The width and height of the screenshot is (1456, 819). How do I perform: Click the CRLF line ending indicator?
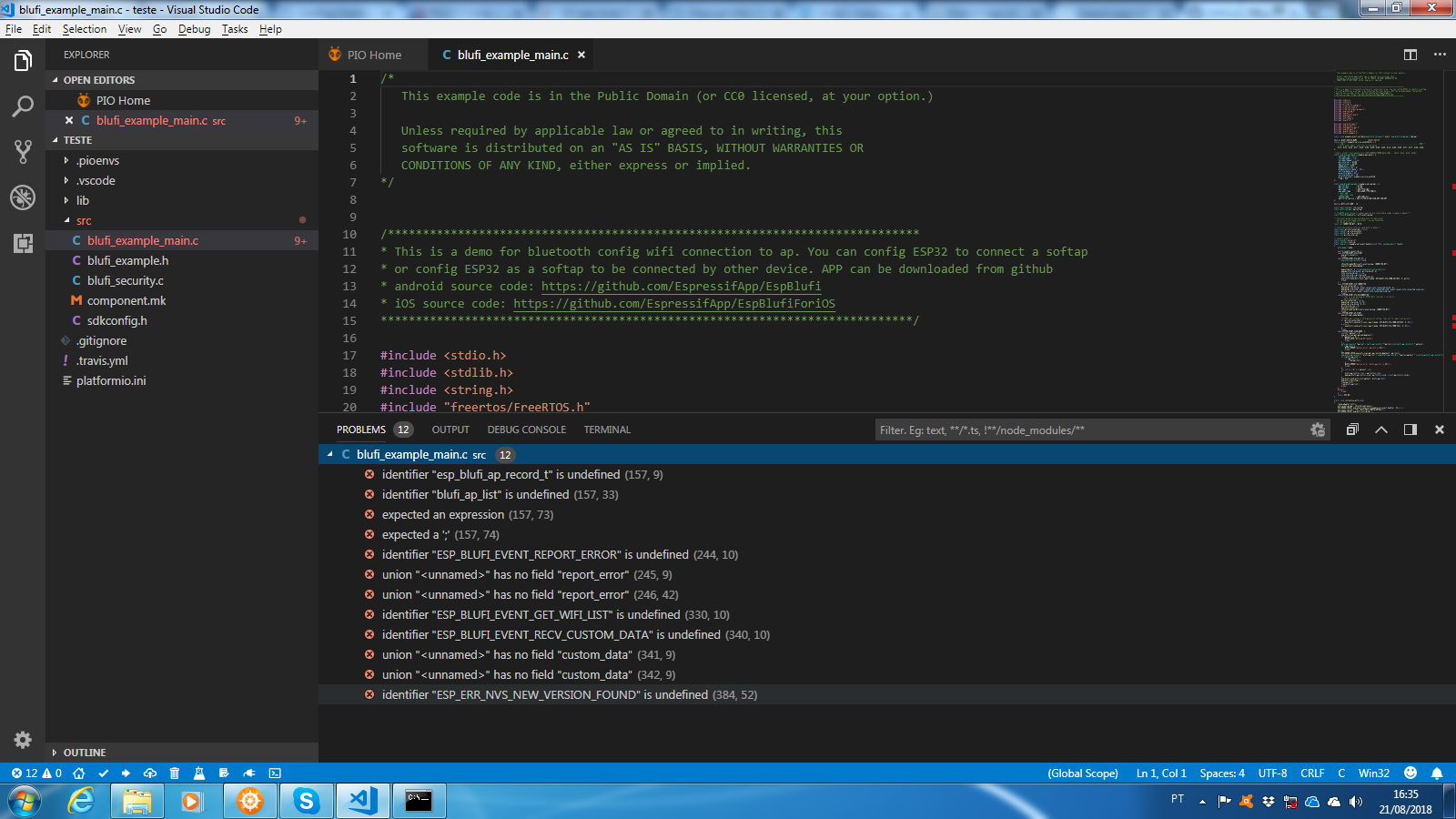[1312, 773]
